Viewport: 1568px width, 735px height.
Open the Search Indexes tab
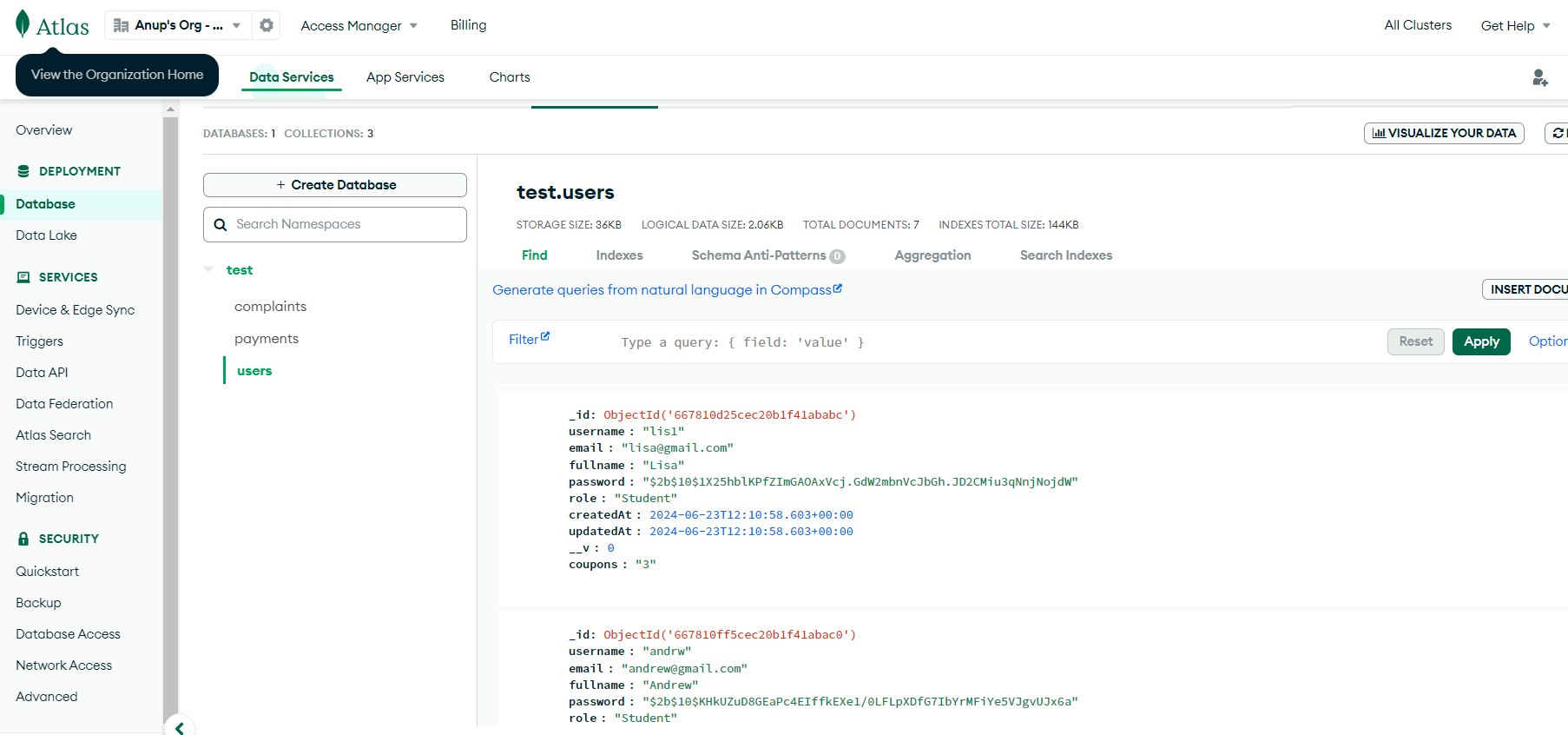1066,255
